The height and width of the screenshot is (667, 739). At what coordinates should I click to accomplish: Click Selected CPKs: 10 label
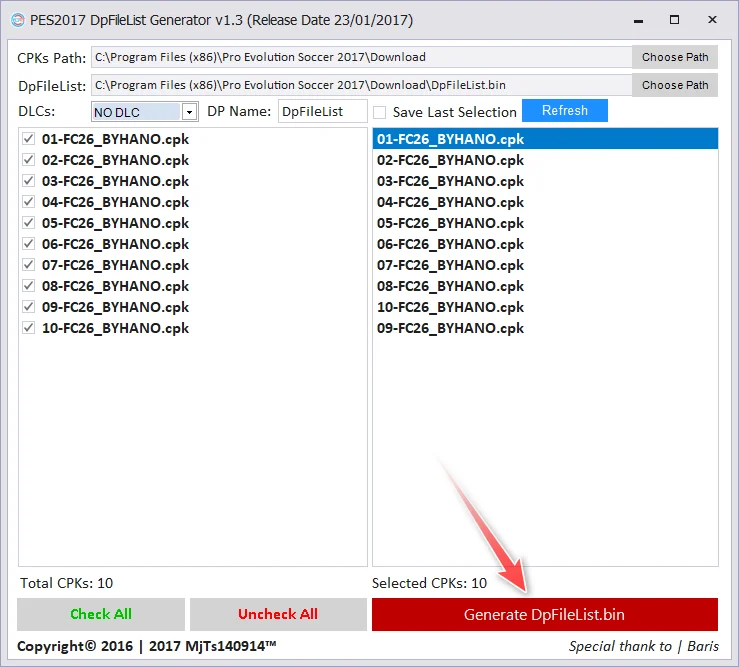click(x=429, y=583)
